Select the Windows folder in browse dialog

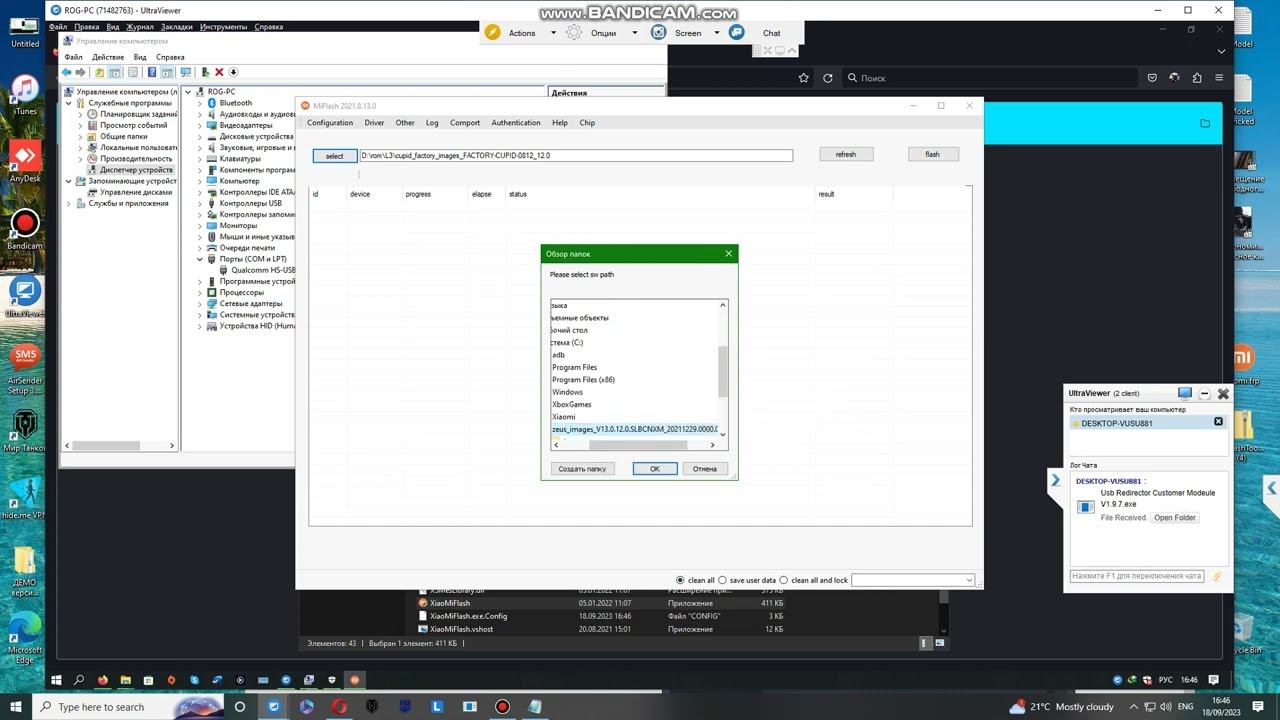pyautogui.click(x=567, y=392)
